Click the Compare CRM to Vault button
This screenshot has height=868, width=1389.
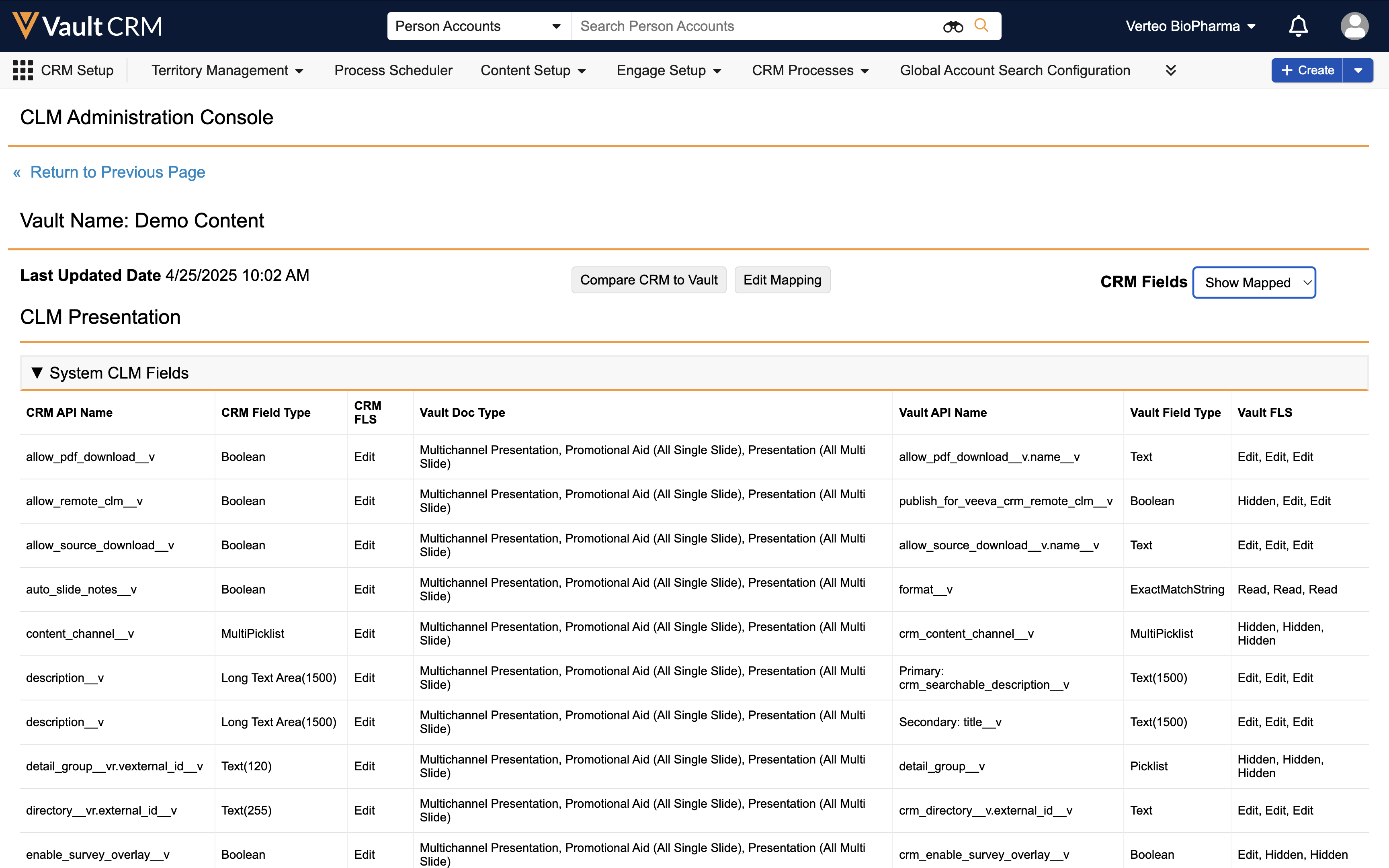click(649, 280)
